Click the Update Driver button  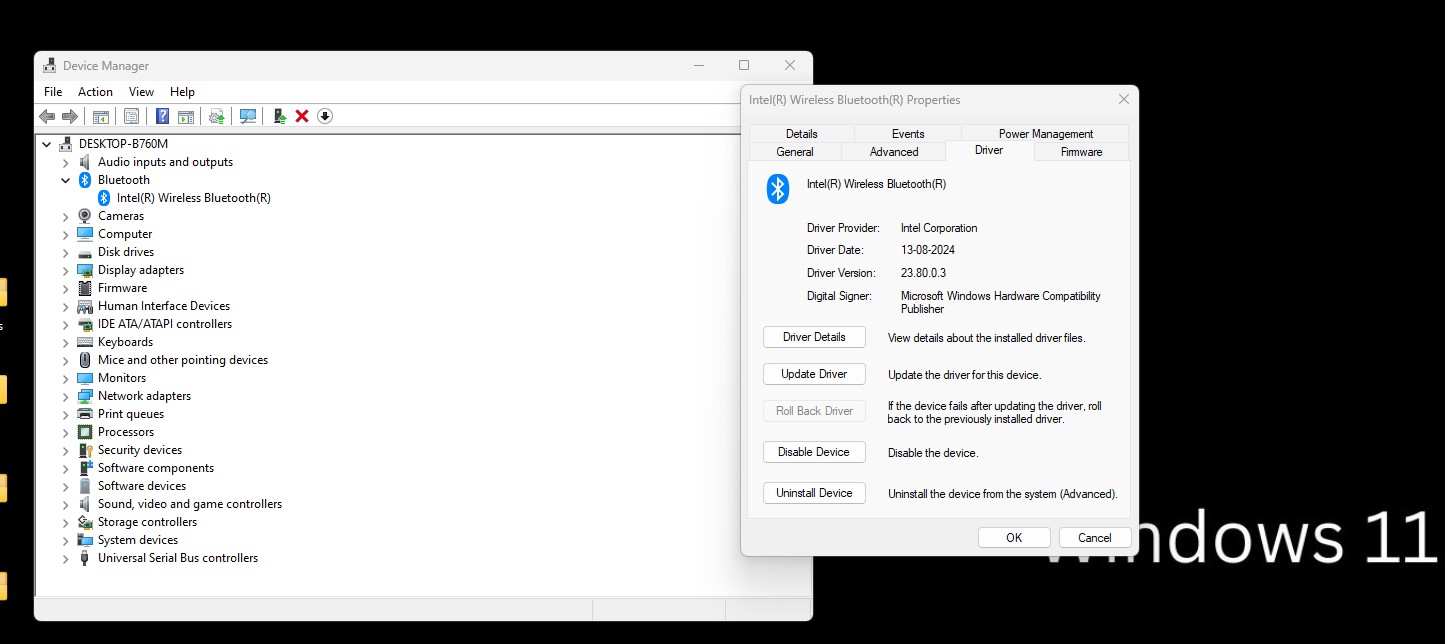(x=814, y=374)
